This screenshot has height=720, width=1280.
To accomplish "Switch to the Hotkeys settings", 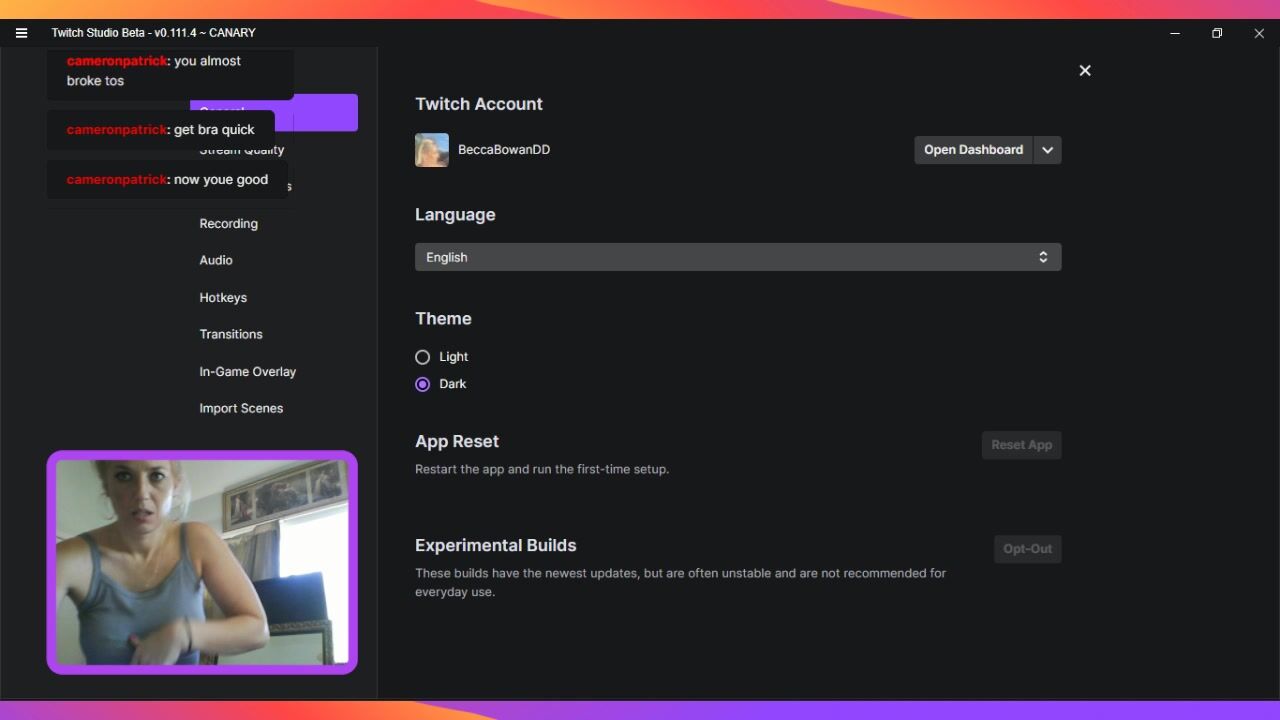I will tap(223, 298).
